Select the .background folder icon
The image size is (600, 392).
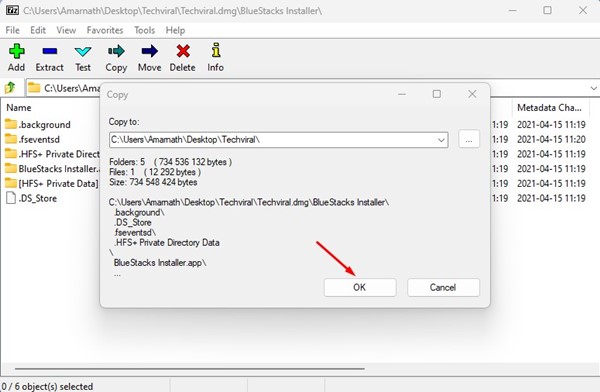coord(11,124)
